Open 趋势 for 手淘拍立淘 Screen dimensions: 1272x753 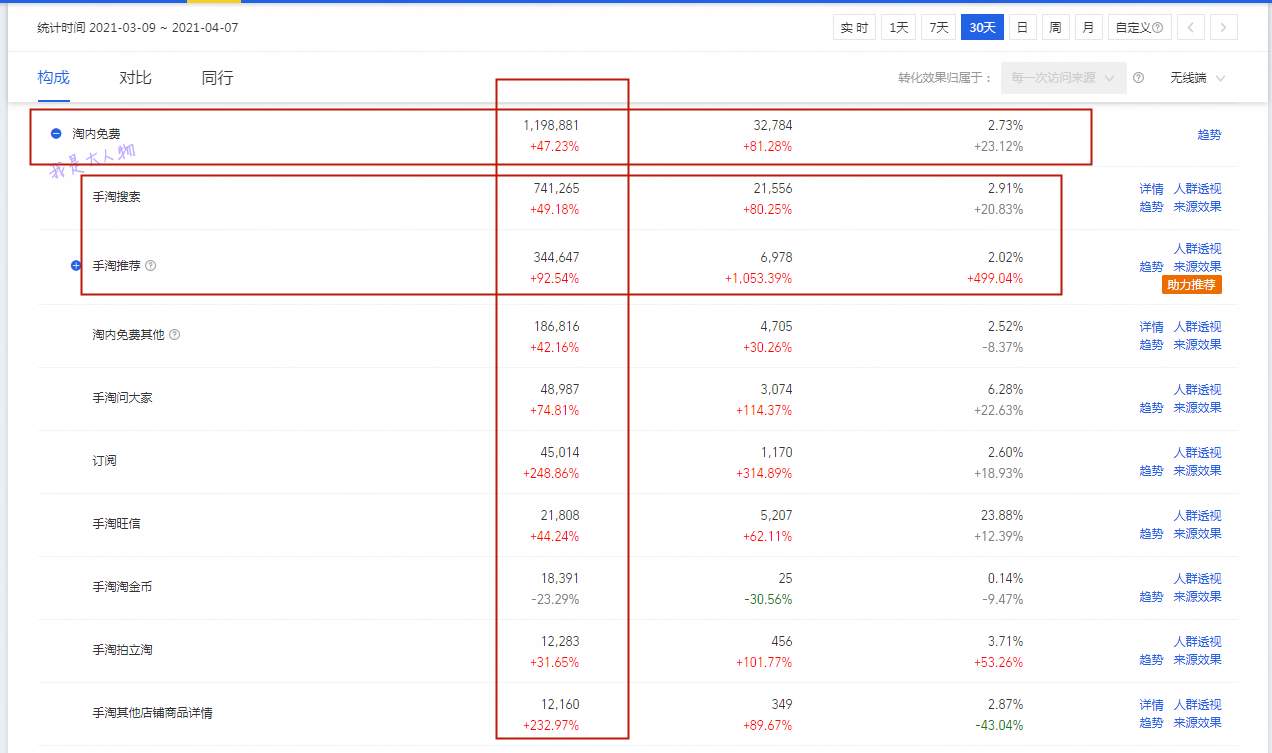(1151, 660)
